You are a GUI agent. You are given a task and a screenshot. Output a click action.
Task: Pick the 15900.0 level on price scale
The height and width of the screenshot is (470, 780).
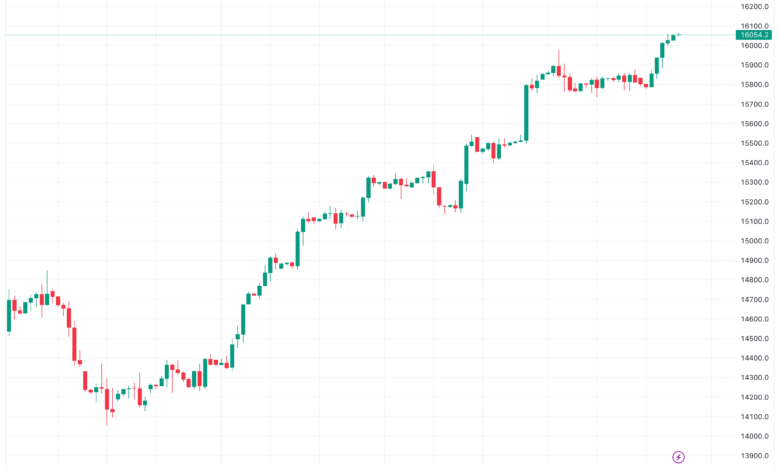point(755,65)
